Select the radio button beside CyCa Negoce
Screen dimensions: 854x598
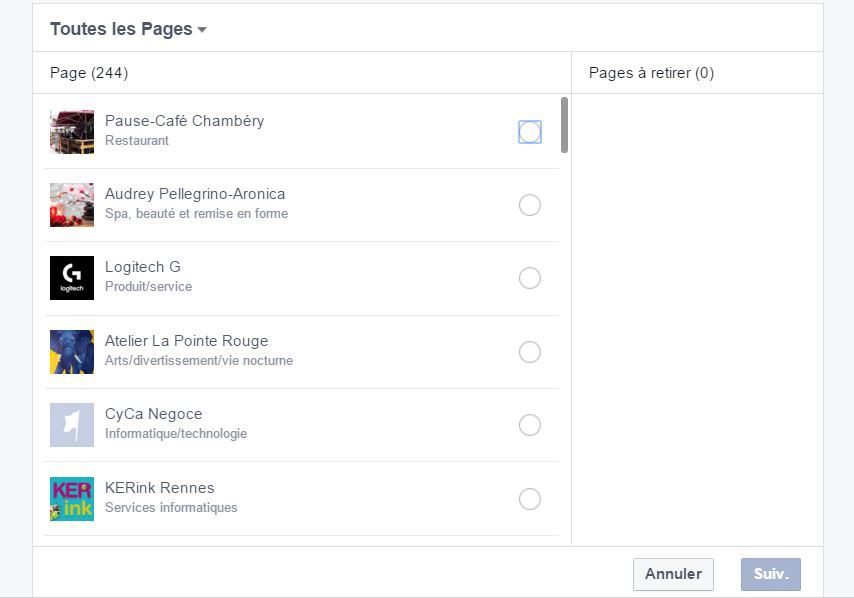[x=529, y=424]
